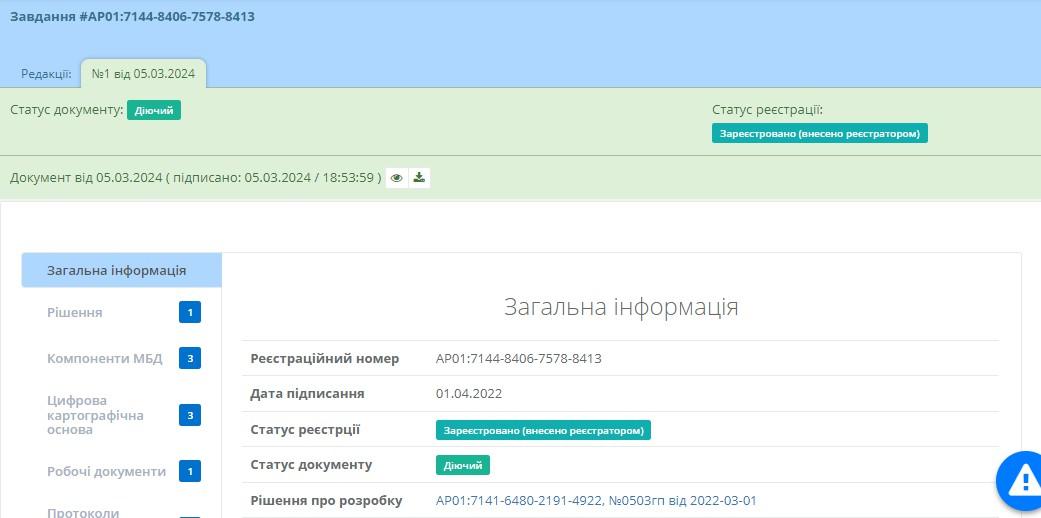Viewport: 1041px width, 518px height.
Task: Go to Цифрова картографічна основа section
Action: (95, 415)
